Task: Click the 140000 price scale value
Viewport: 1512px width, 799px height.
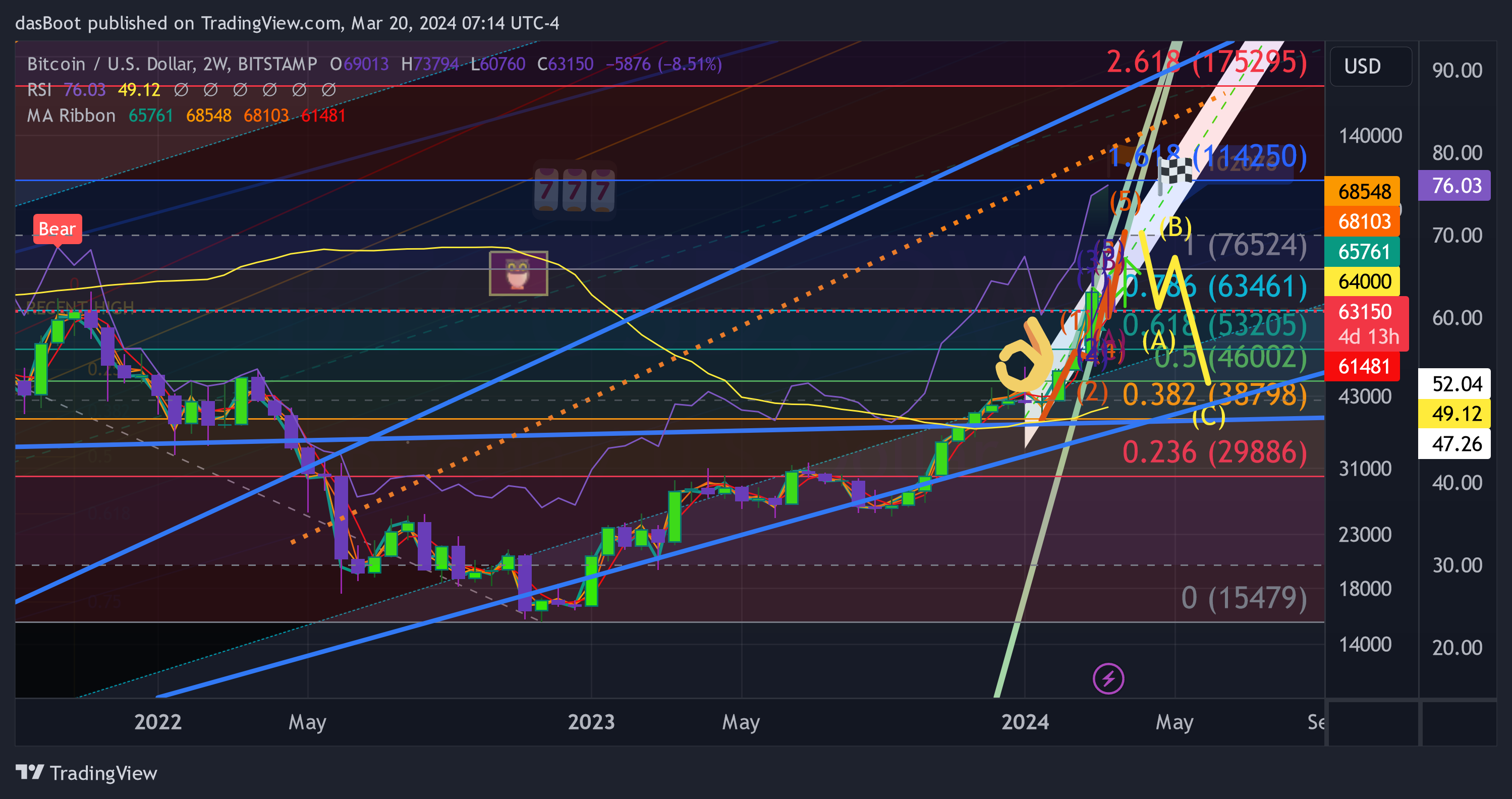Action: tap(1370, 136)
